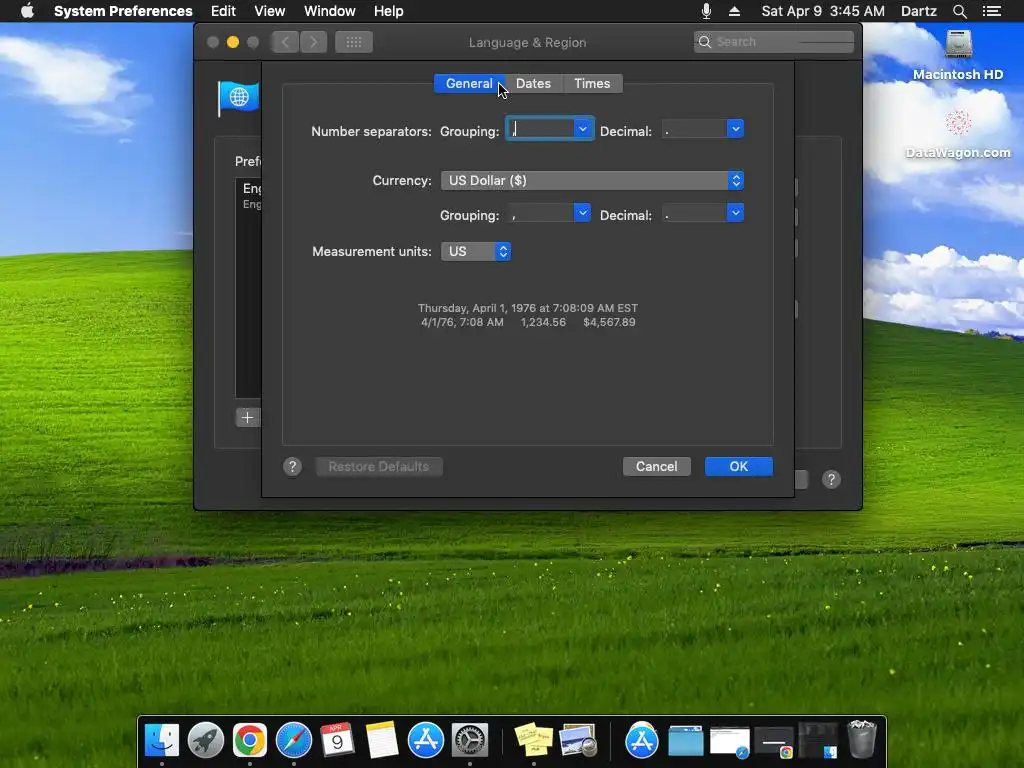Click Show All grid button in toolbar

[x=354, y=42]
